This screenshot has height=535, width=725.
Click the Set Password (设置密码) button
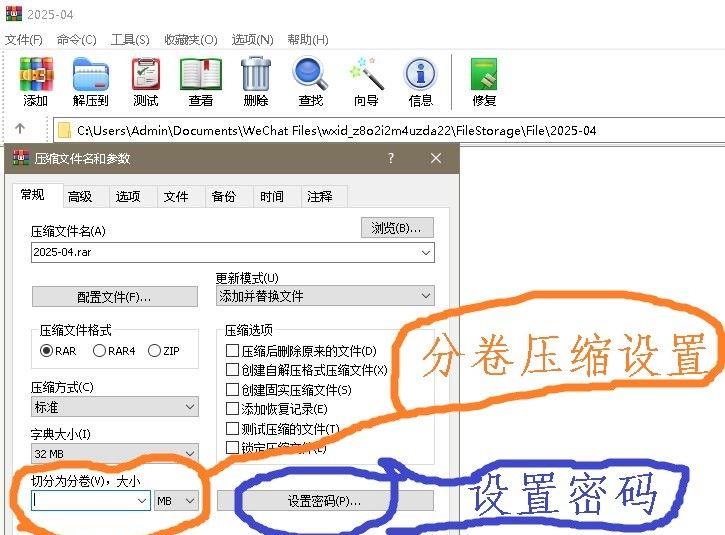(325, 501)
